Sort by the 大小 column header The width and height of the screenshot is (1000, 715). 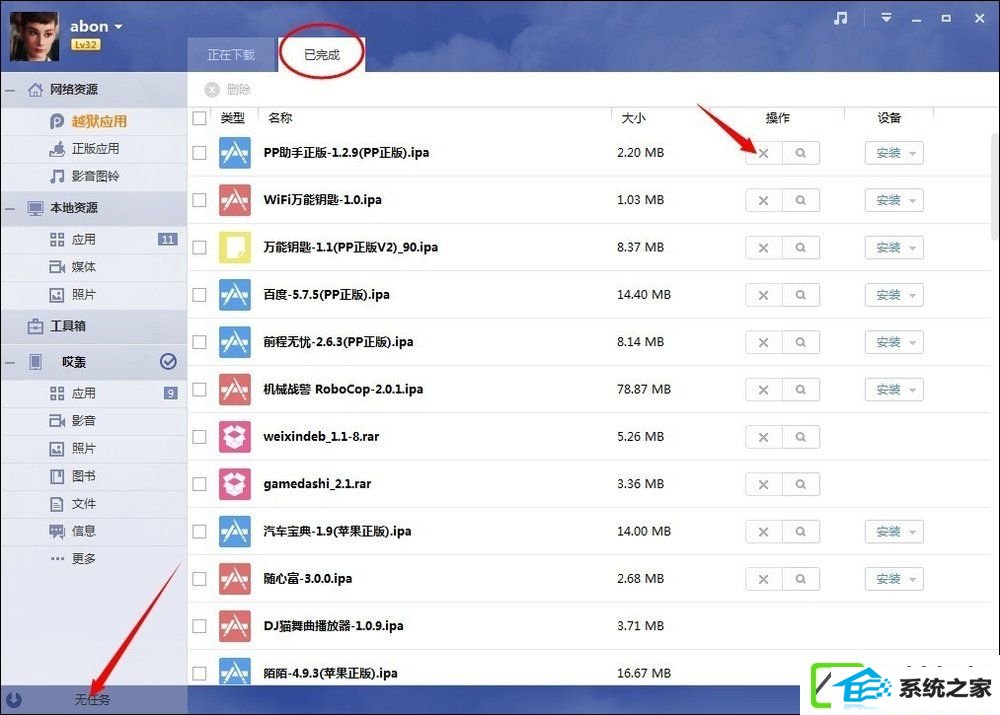633,118
